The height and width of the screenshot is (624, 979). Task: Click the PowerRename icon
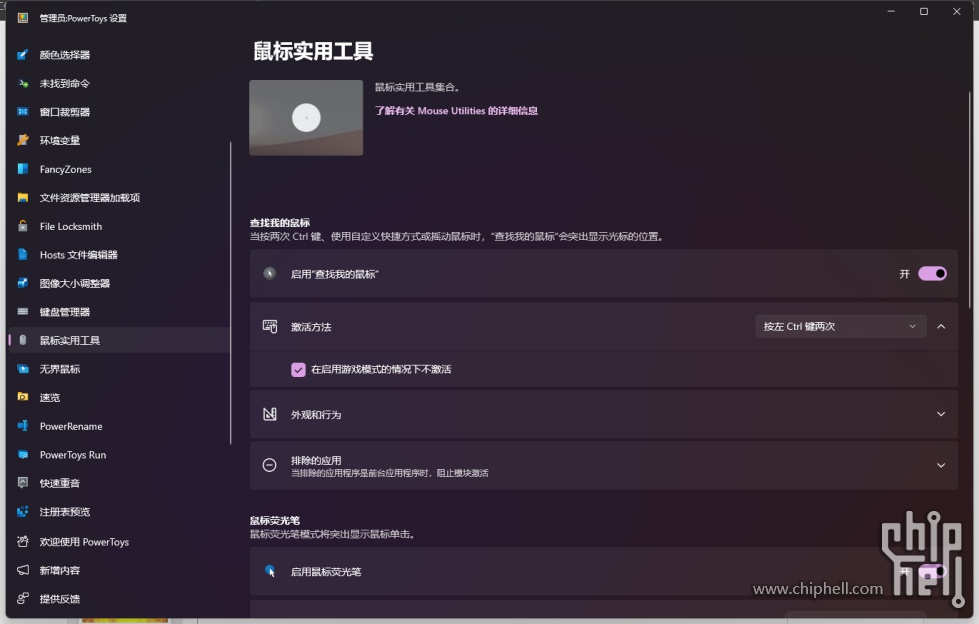[x=22, y=426]
